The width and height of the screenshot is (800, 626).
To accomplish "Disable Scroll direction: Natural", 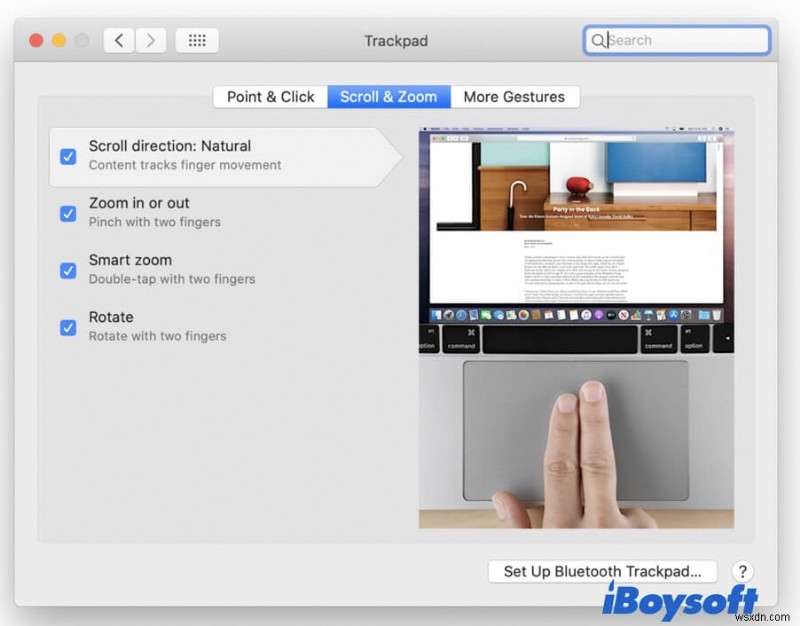I will pos(68,156).
